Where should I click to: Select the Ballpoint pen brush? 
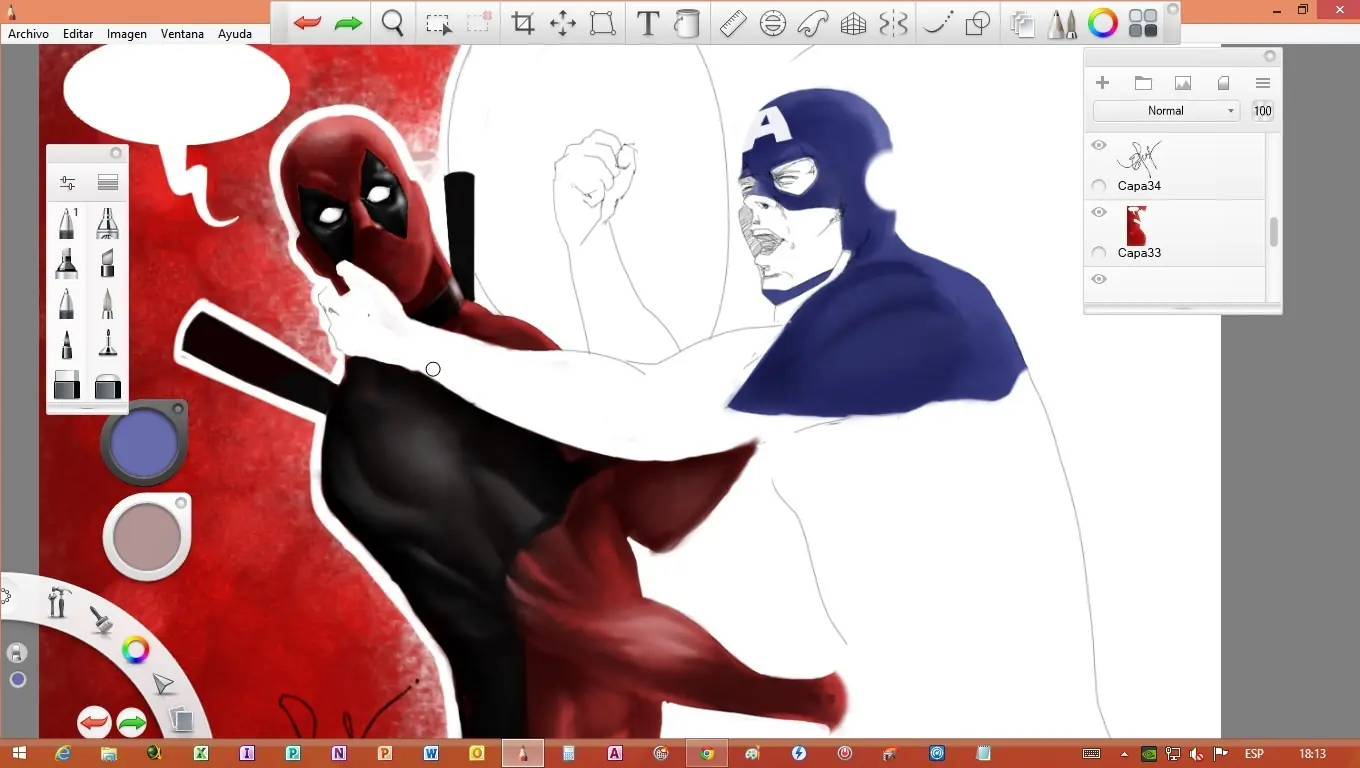point(67,303)
